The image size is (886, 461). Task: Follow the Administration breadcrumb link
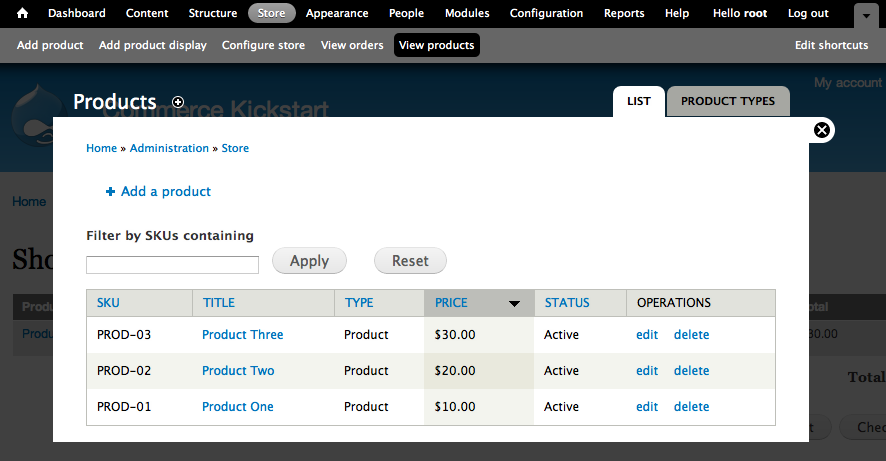[x=170, y=148]
